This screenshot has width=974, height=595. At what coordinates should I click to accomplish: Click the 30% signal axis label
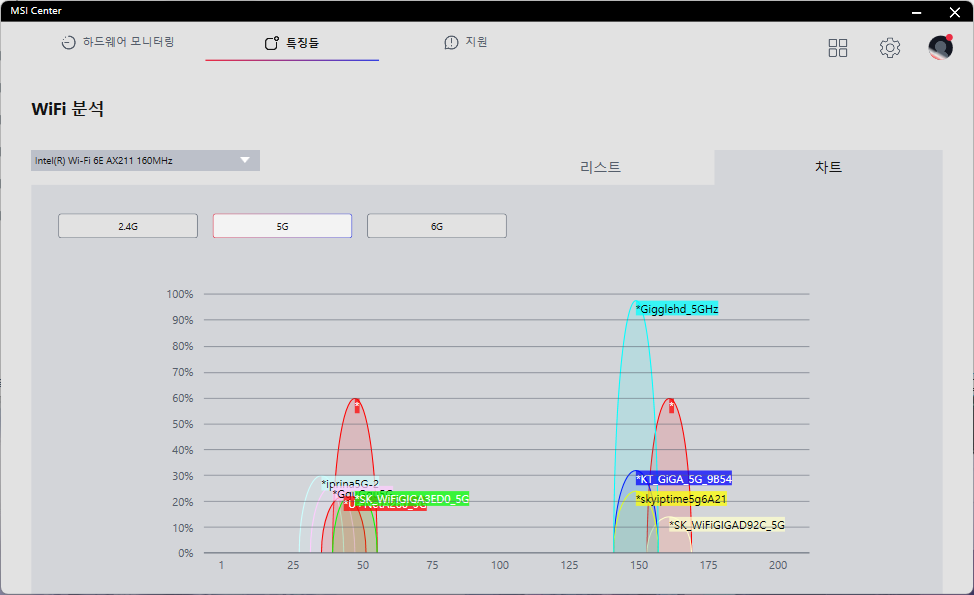[183, 476]
